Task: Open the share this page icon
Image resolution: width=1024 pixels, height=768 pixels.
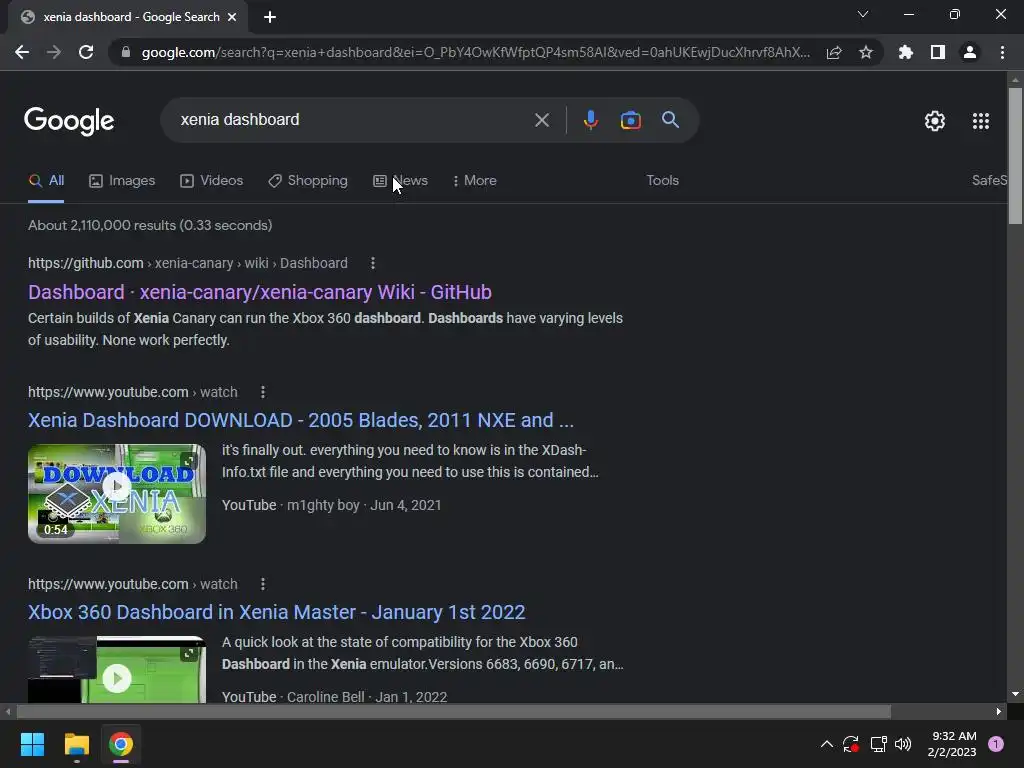Action: click(x=834, y=53)
